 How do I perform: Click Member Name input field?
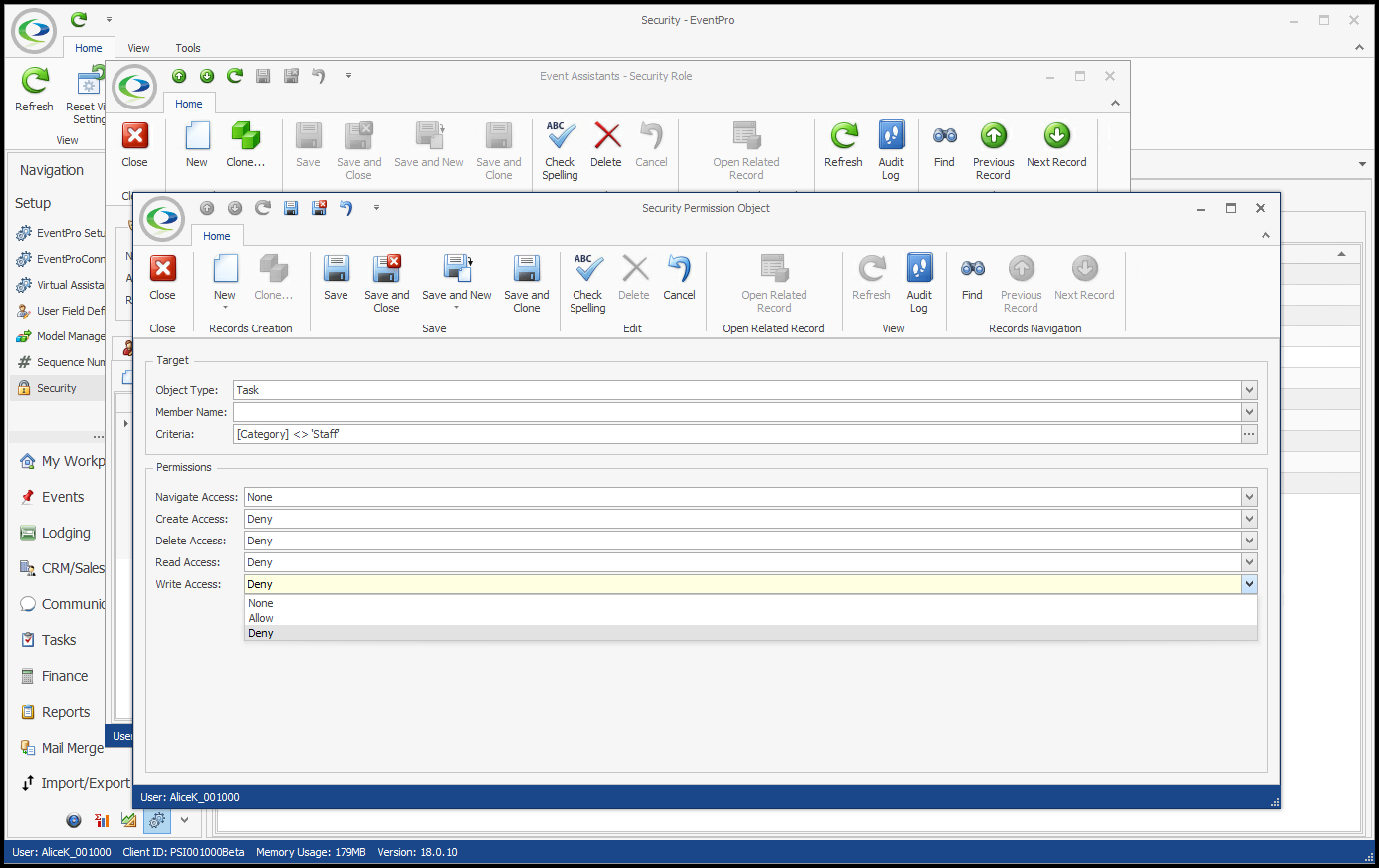click(737, 412)
